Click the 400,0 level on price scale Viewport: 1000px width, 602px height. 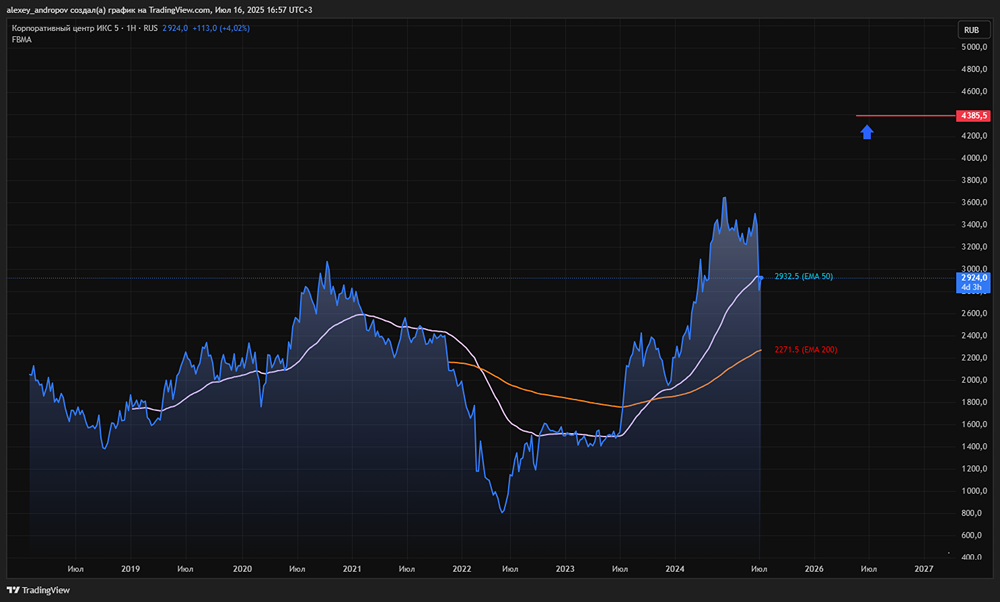tap(974, 557)
